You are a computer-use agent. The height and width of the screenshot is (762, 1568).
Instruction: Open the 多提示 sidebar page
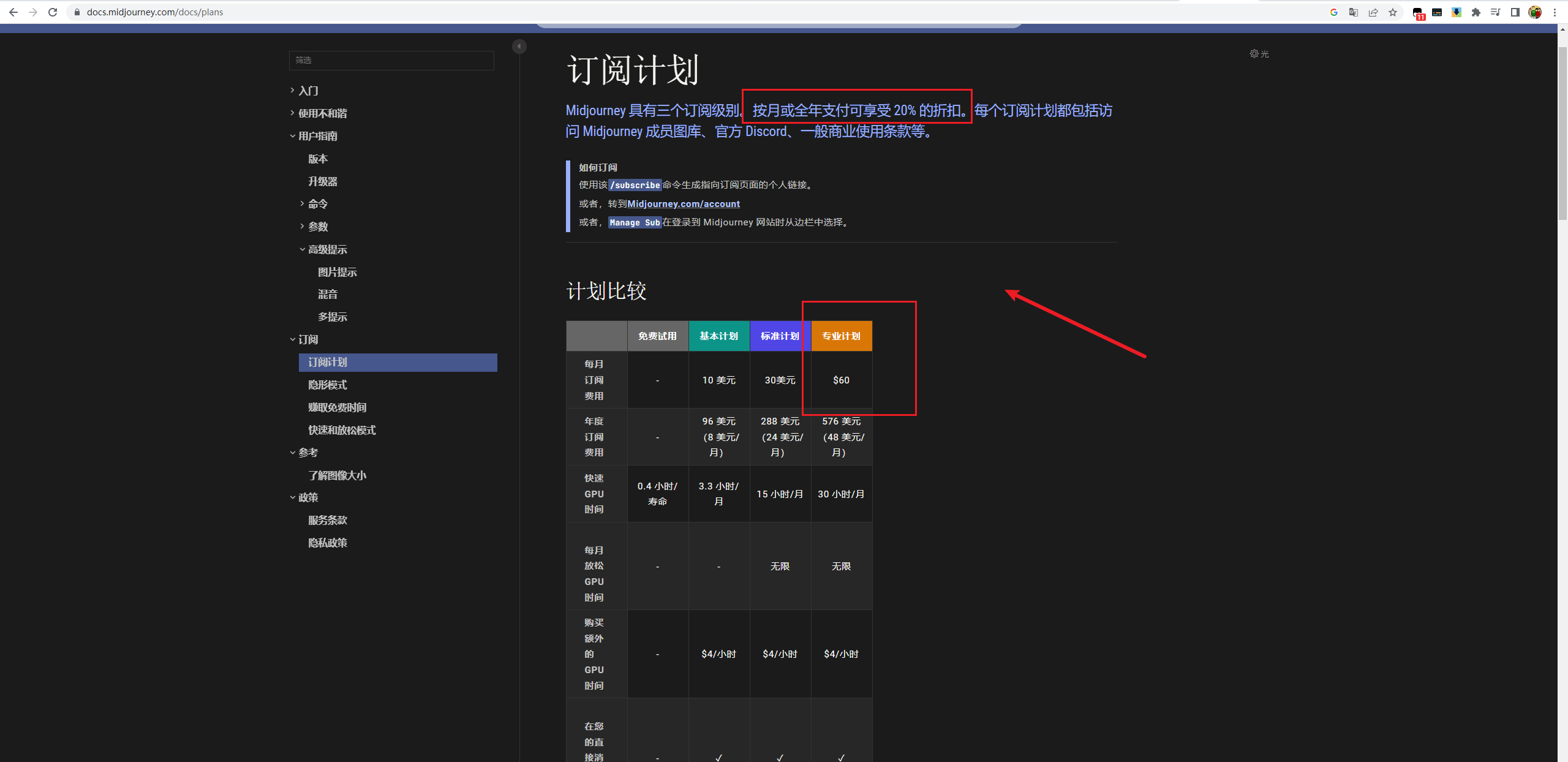(333, 317)
